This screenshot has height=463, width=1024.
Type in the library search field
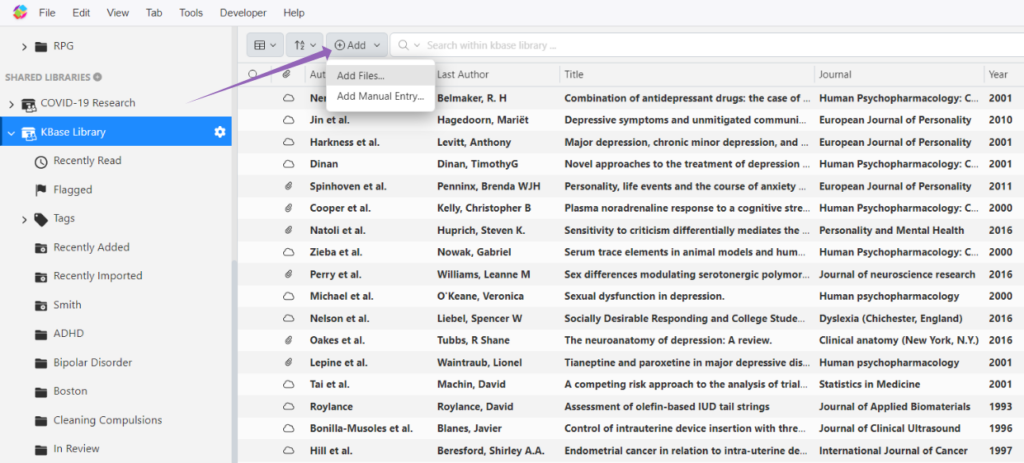point(600,45)
